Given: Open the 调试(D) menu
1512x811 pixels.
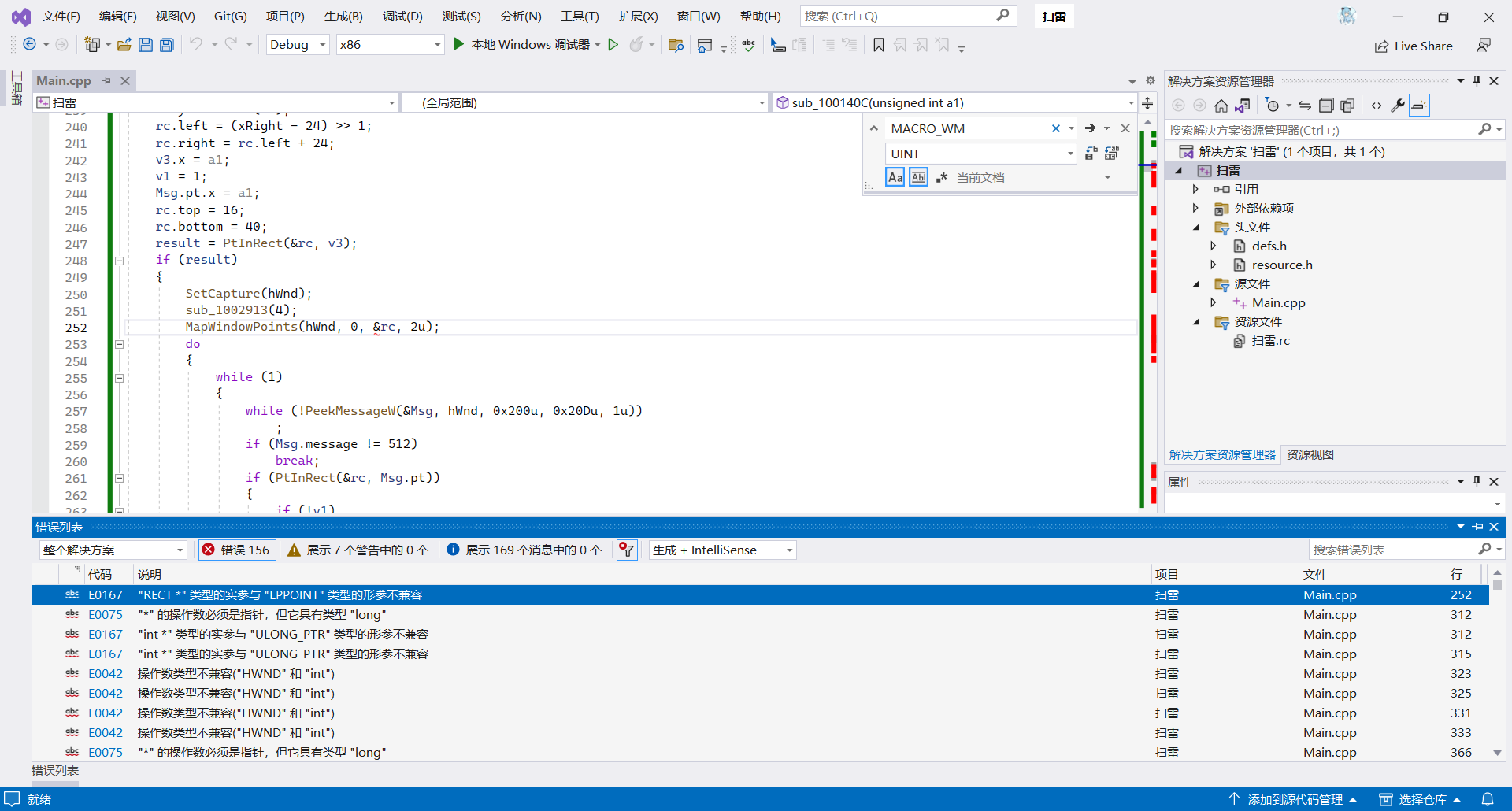Looking at the screenshot, I should point(402,17).
